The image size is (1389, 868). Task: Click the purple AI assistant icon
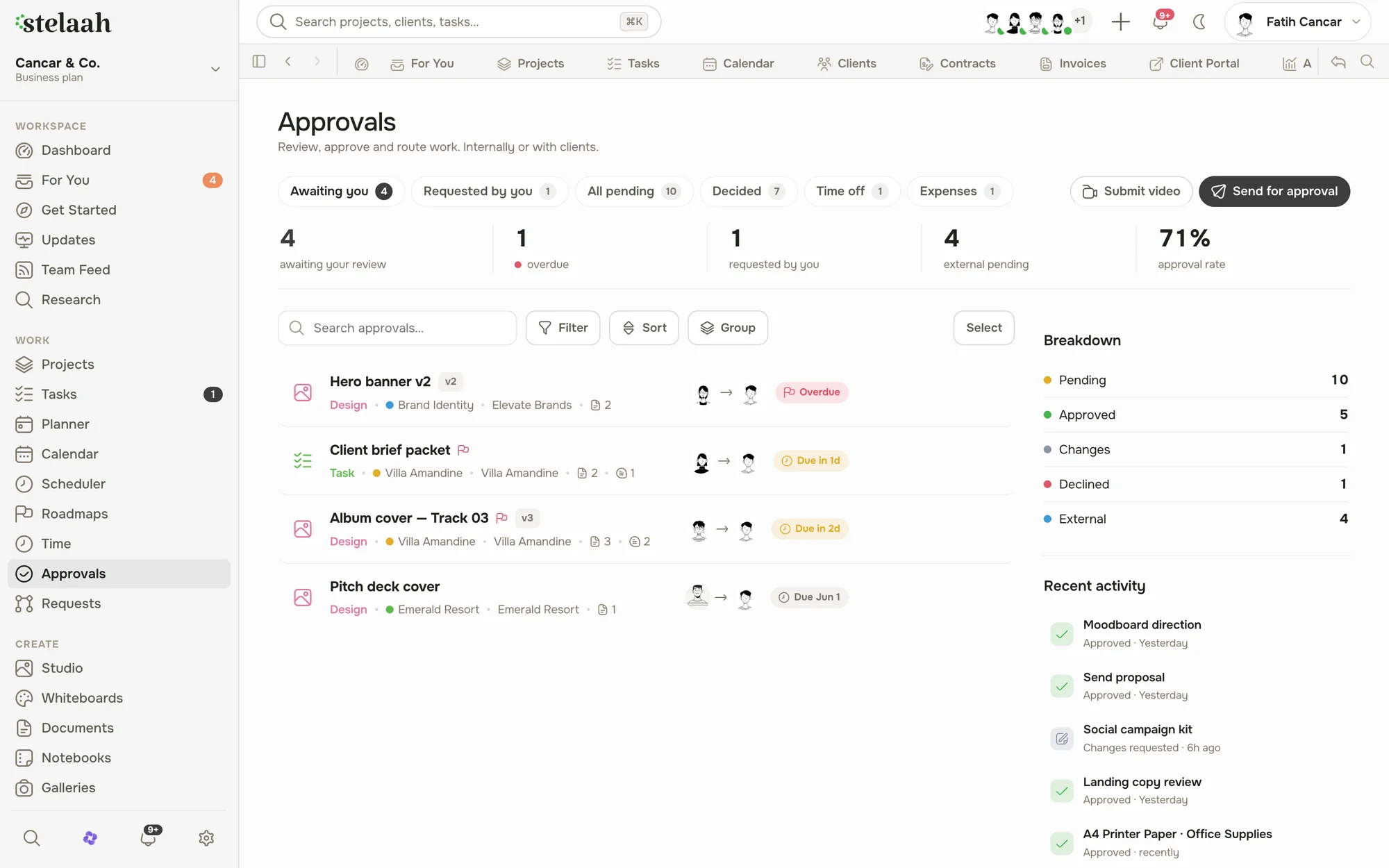click(90, 838)
